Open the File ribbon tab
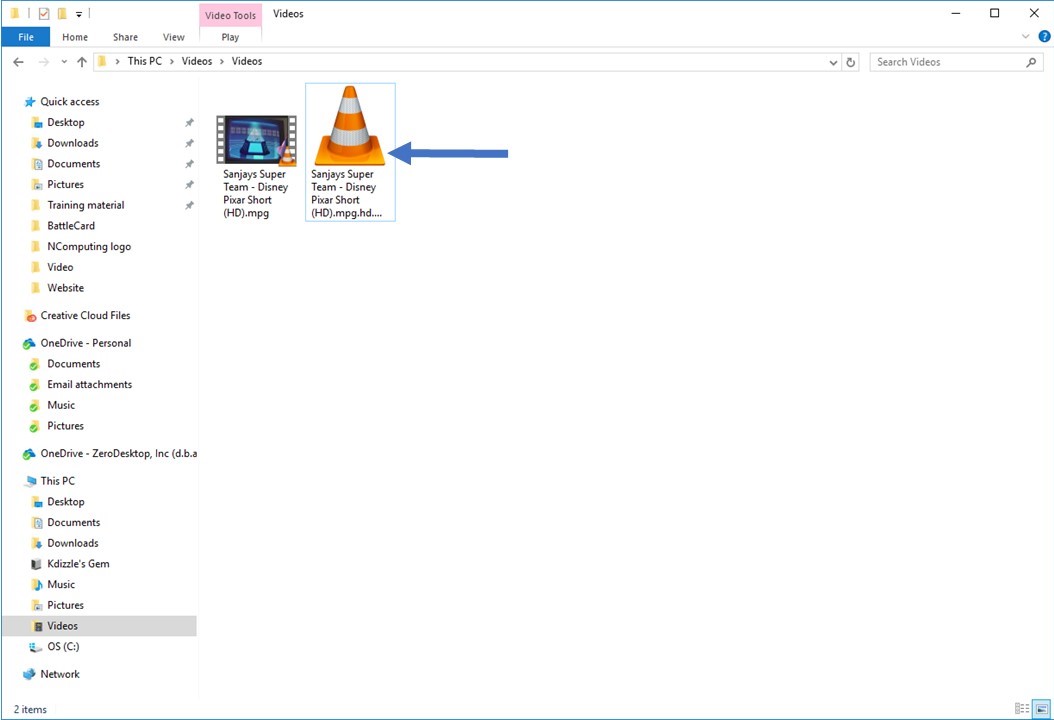Image resolution: width=1054 pixels, height=720 pixels. pos(26,37)
